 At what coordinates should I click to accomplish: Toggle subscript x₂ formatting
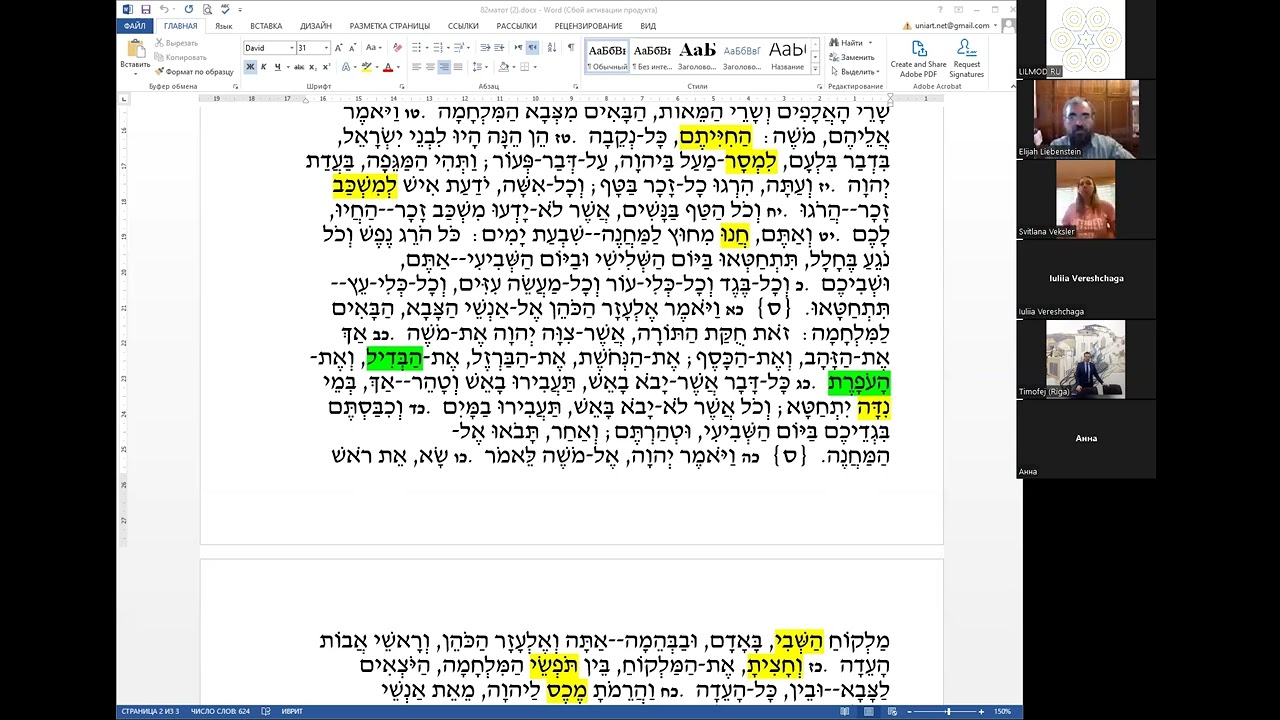click(313, 67)
